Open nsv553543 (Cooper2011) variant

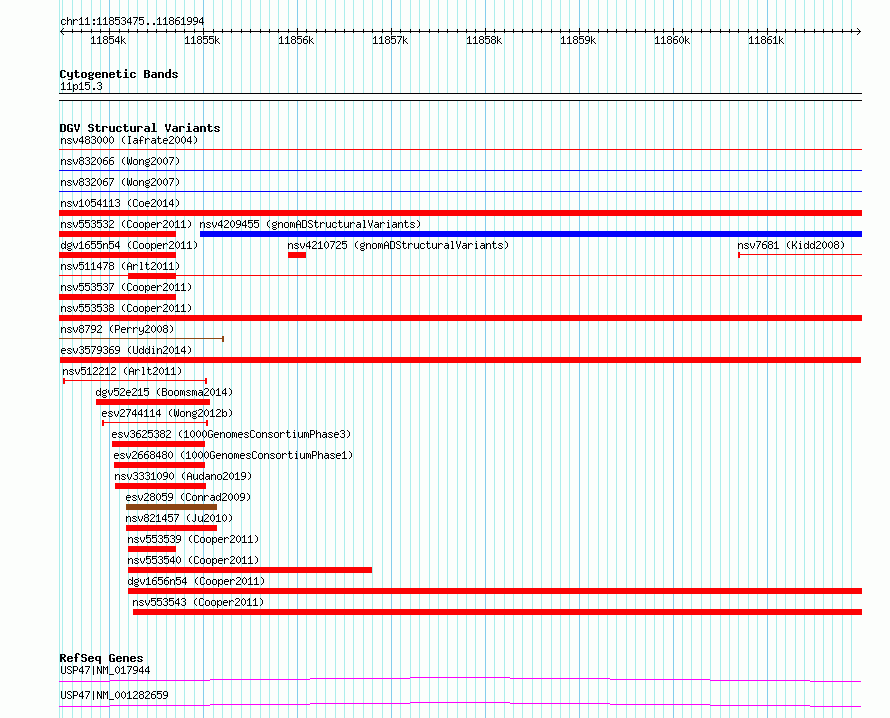(198, 603)
